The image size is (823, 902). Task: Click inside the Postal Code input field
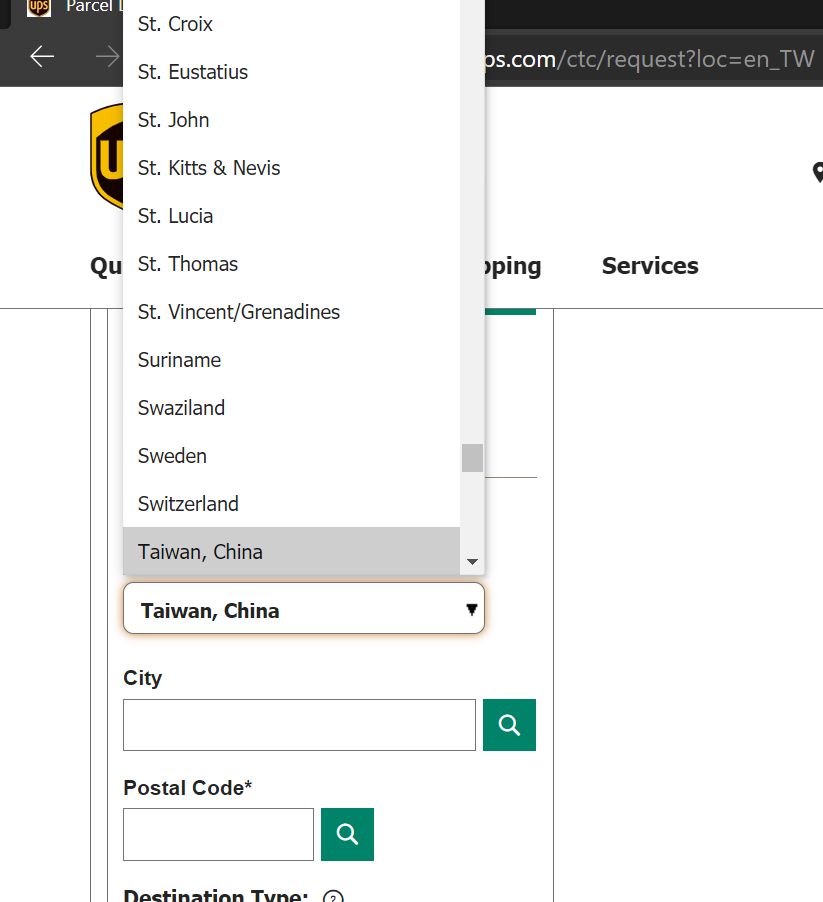(x=218, y=833)
